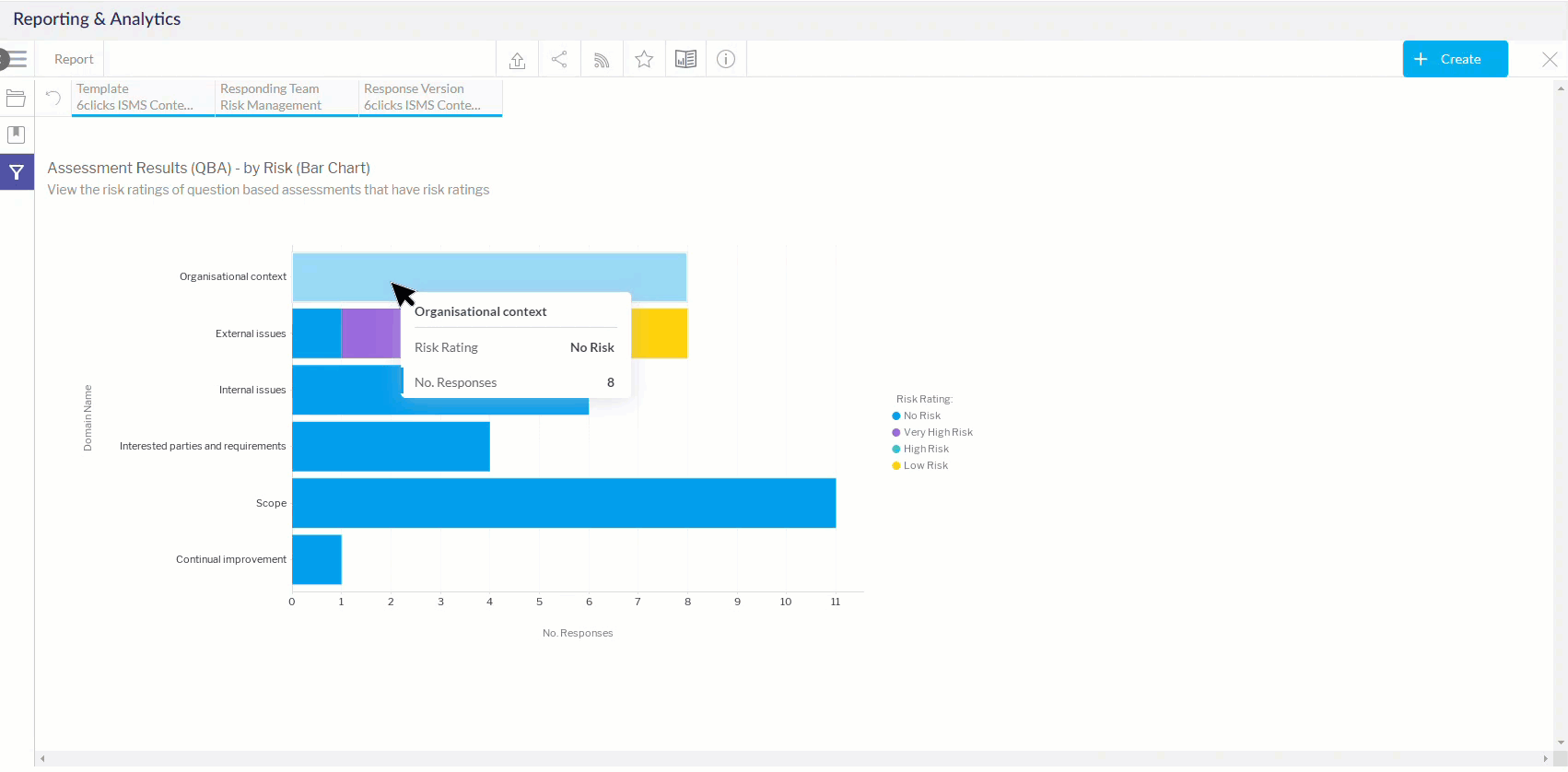Open the Response Version filter dropdown
The height and width of the screenshot is (772, 1568).
(430, 98)
